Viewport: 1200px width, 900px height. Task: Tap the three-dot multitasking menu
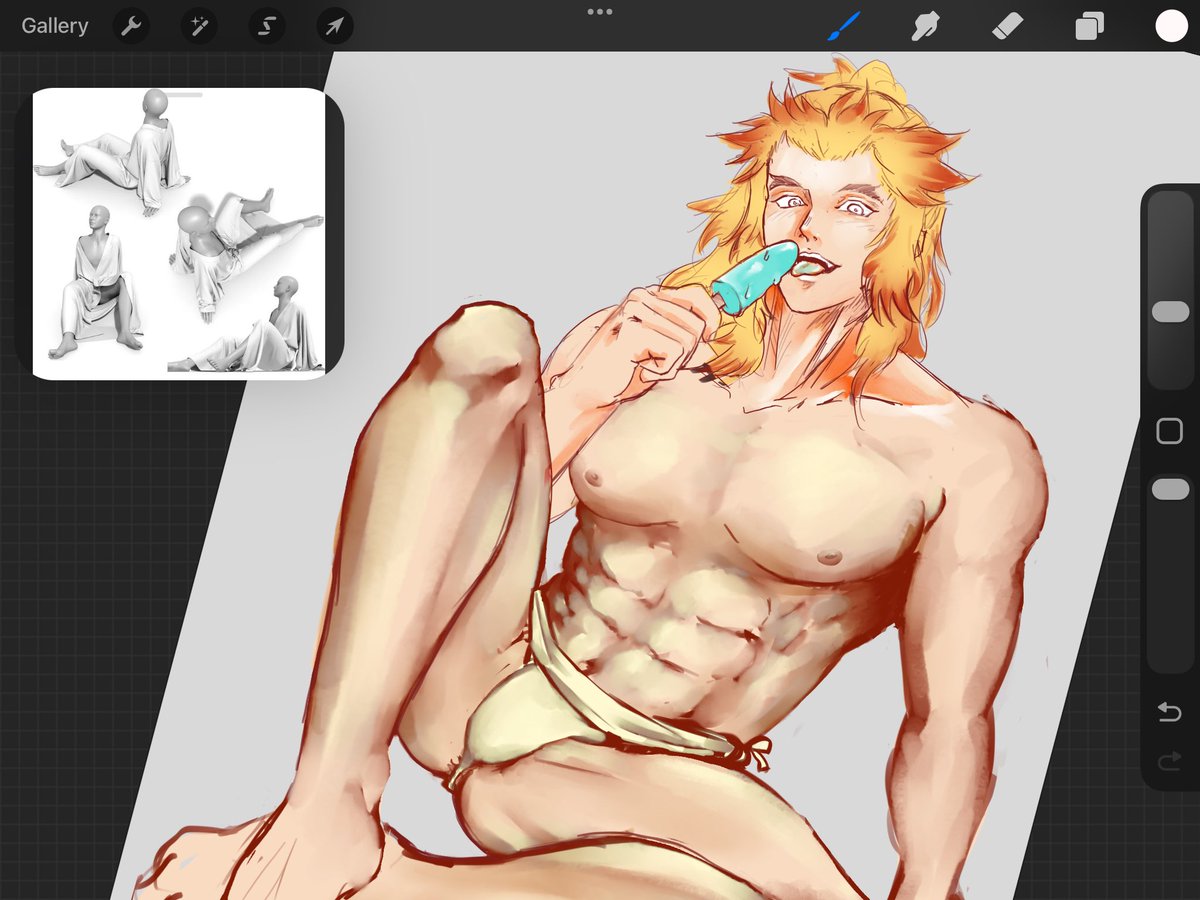pos(600,12)
